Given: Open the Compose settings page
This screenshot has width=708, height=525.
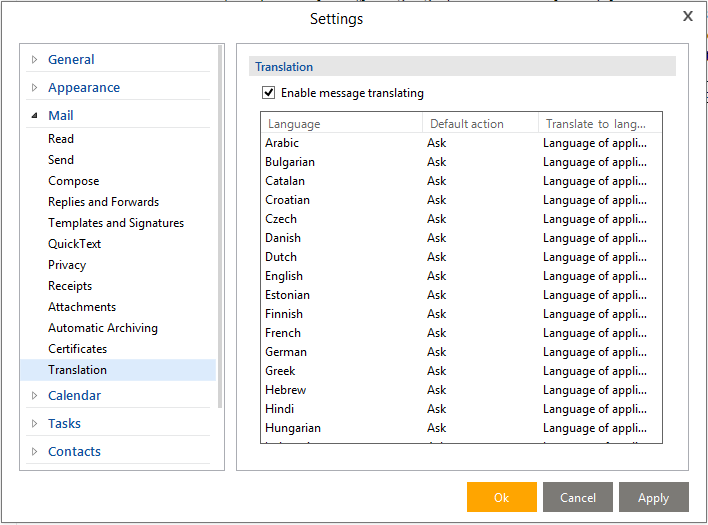Looking at the screenshot, I should click(x=74, y=181).
